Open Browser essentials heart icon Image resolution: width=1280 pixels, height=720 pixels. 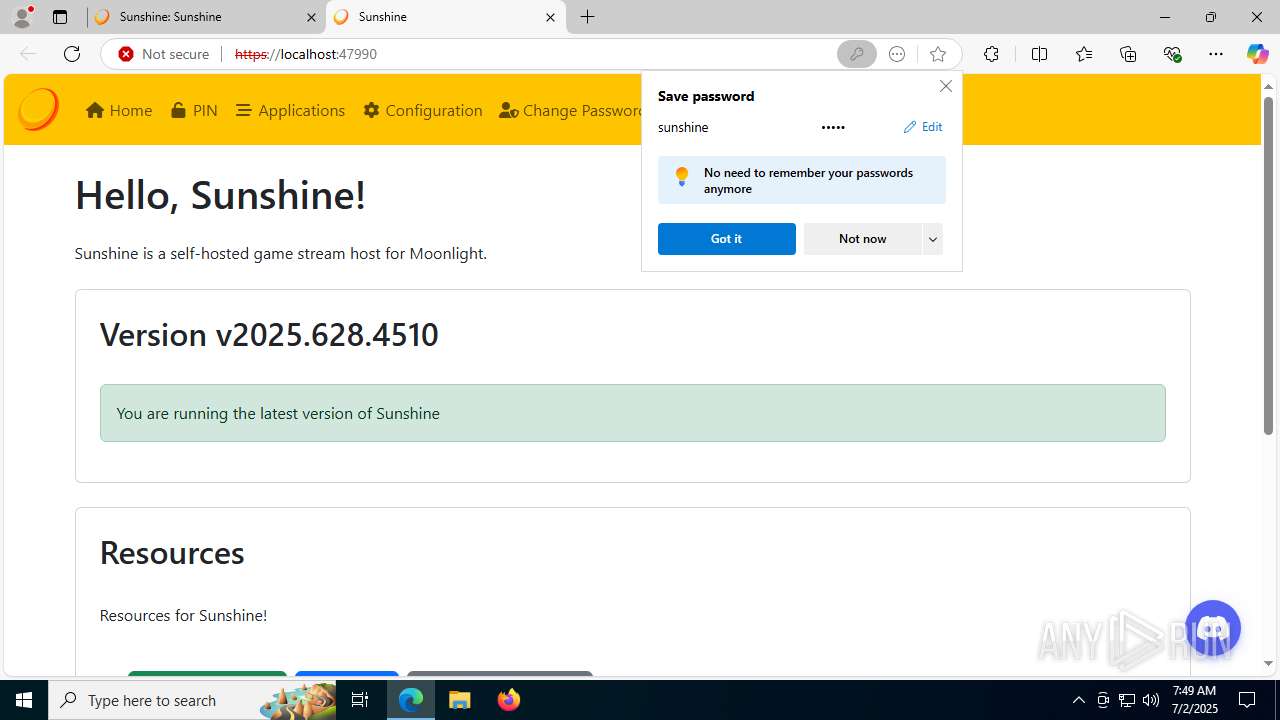[x=1173, y=54]
